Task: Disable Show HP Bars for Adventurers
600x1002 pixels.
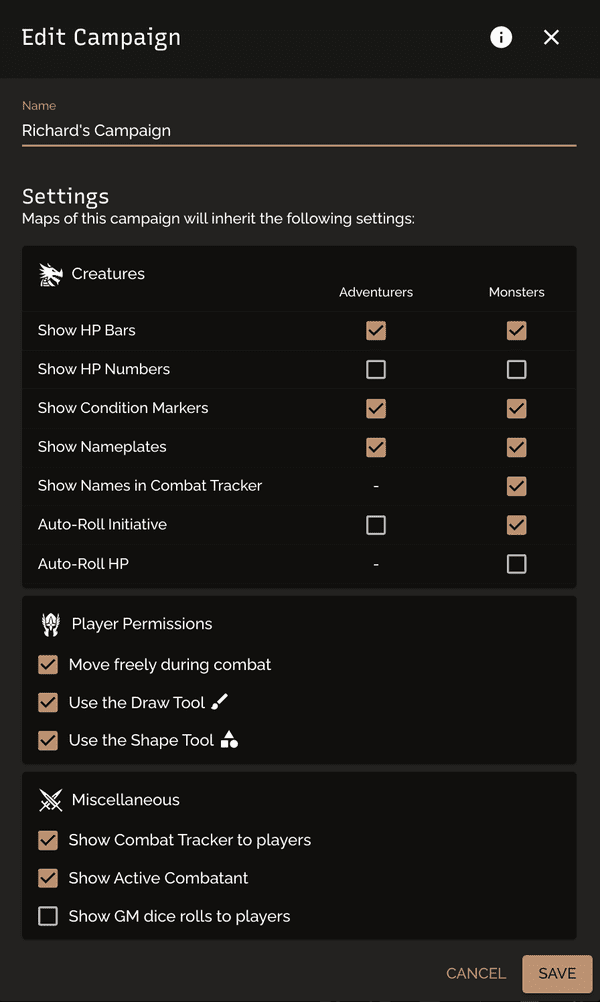Action: (x=376, y=330)
